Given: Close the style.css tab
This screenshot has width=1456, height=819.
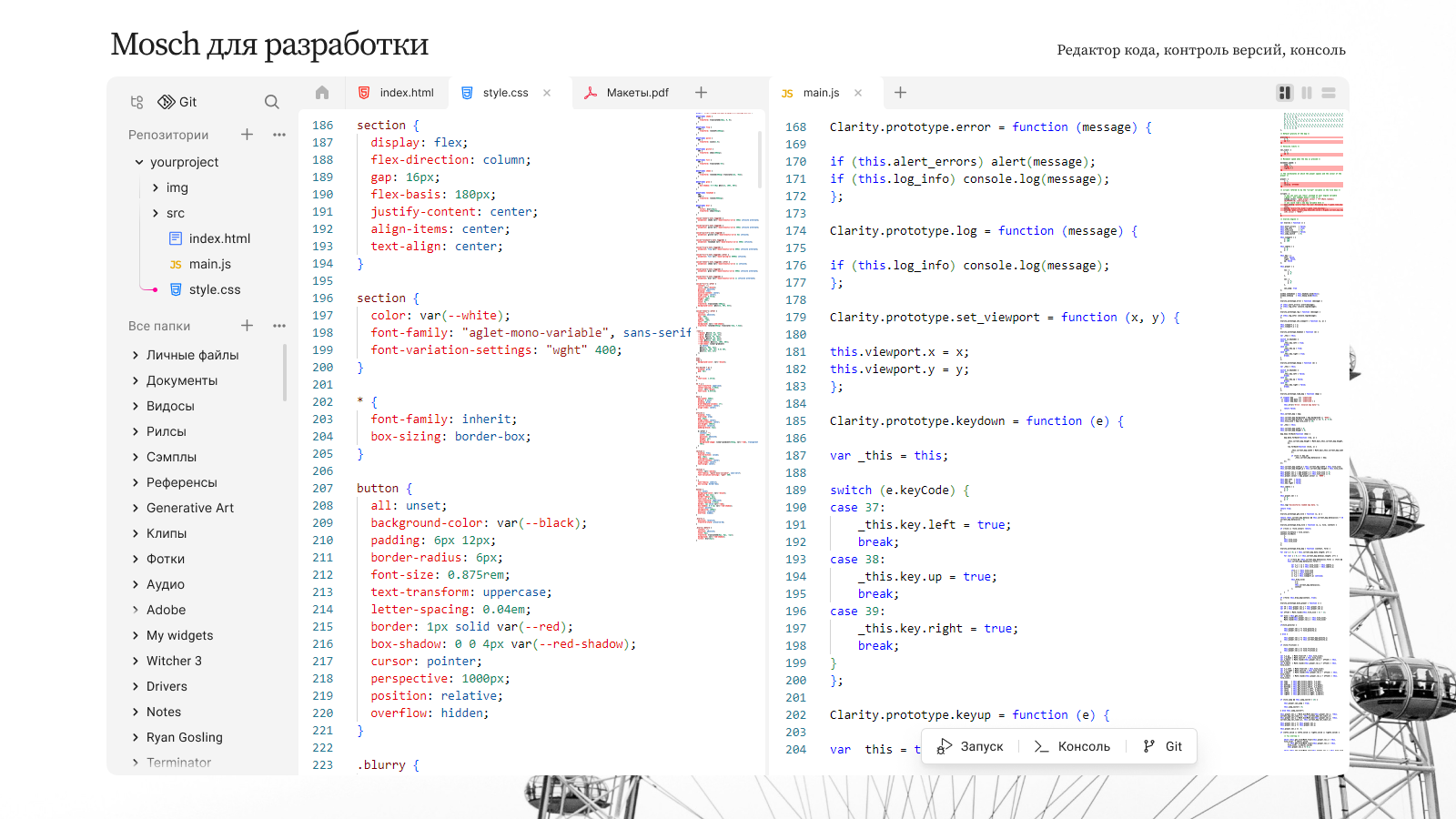Looking at the screenshot, I should [x=547, y=93].
